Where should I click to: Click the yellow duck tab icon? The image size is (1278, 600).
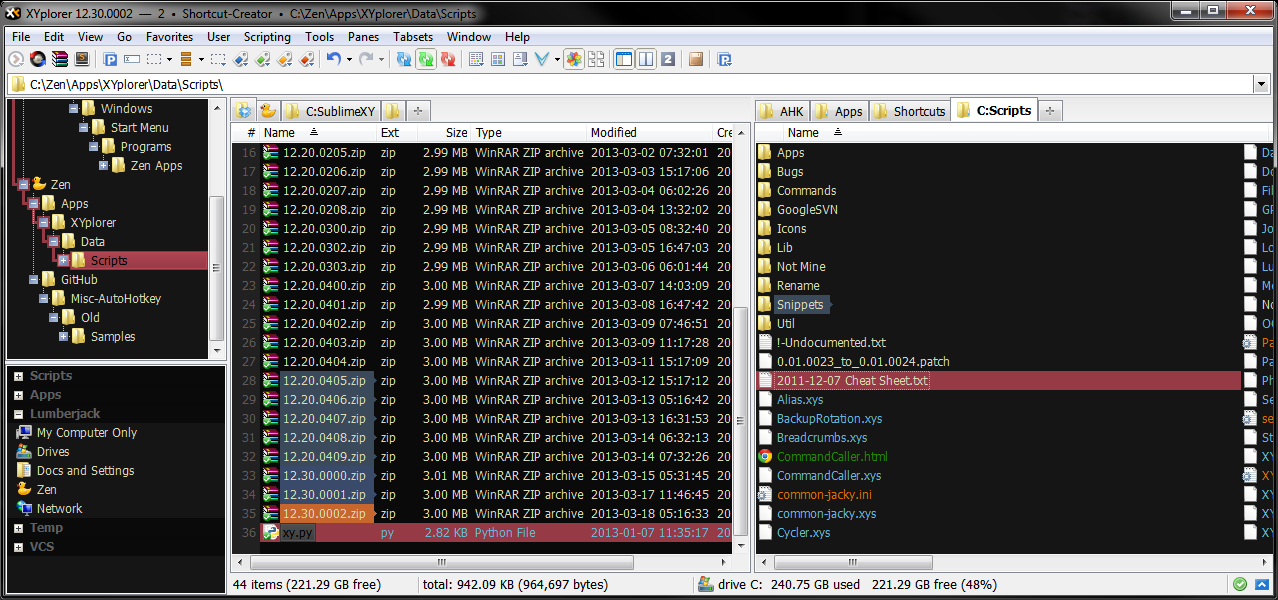(268, 111)
